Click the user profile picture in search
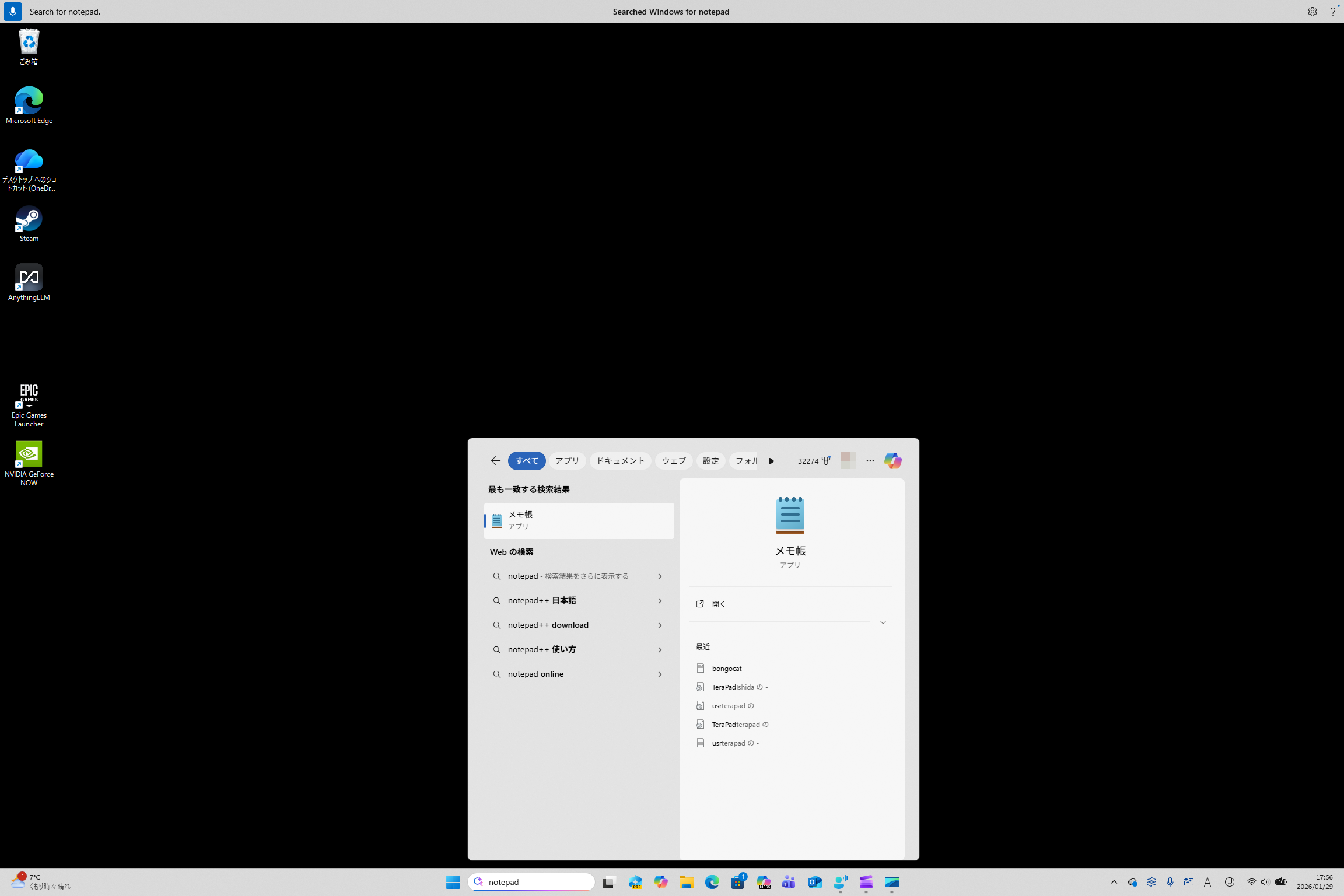 (848, 461)
